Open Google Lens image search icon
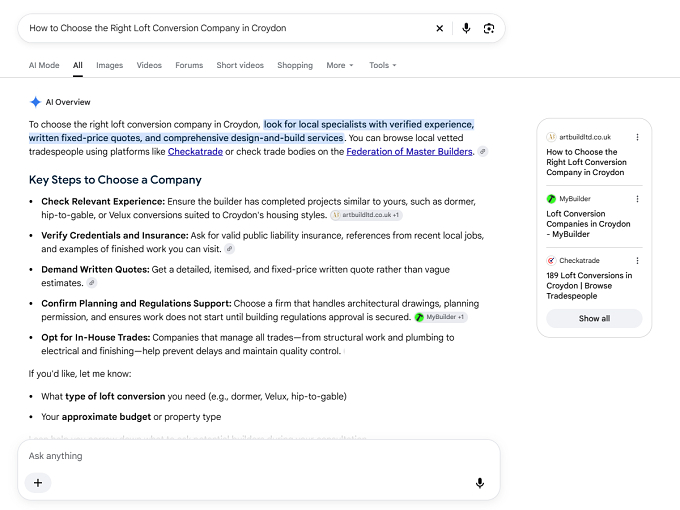Image resolution: width=680 pixels, height=510 pixels. [x=489, y=28]
